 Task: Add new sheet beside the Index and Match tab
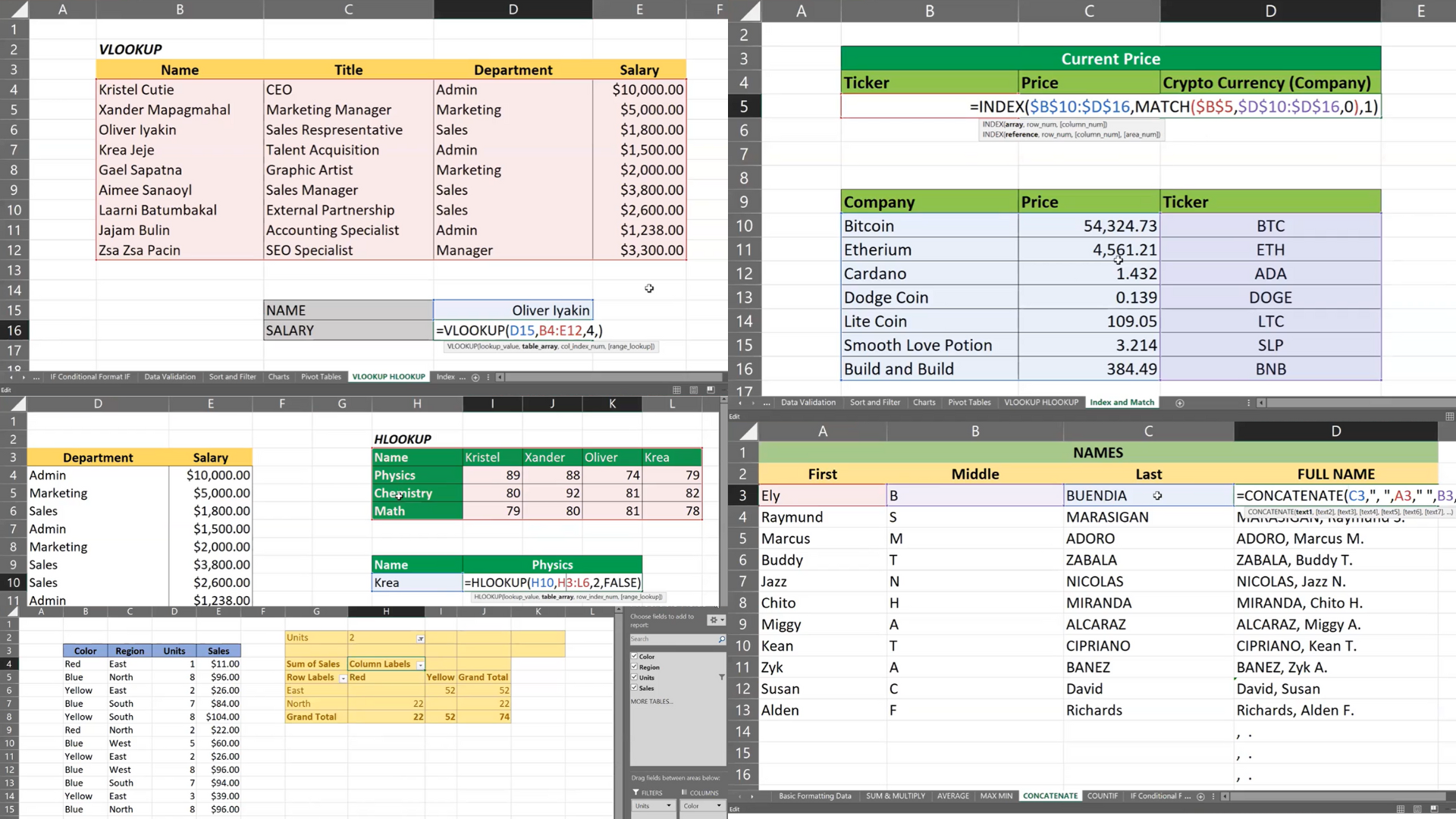[x=1179, y=403]
